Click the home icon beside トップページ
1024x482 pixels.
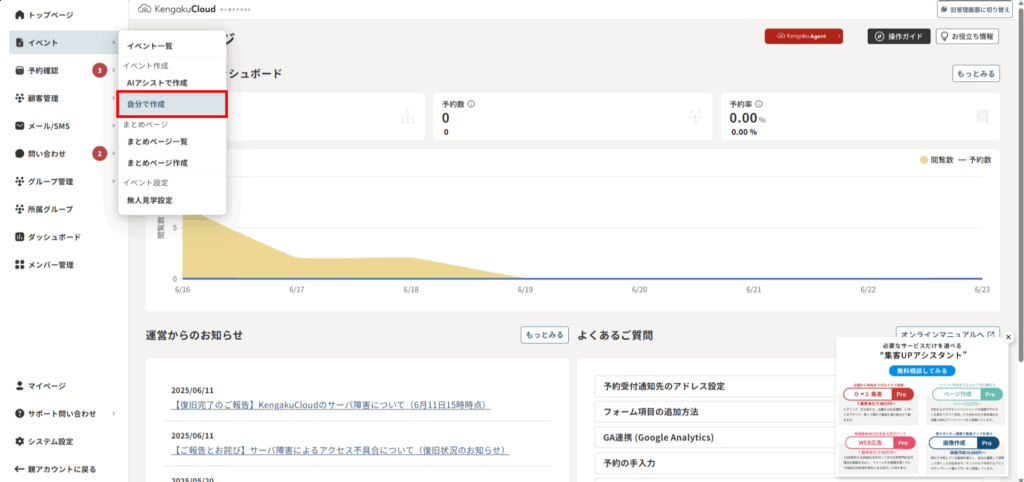coord(20,16)
